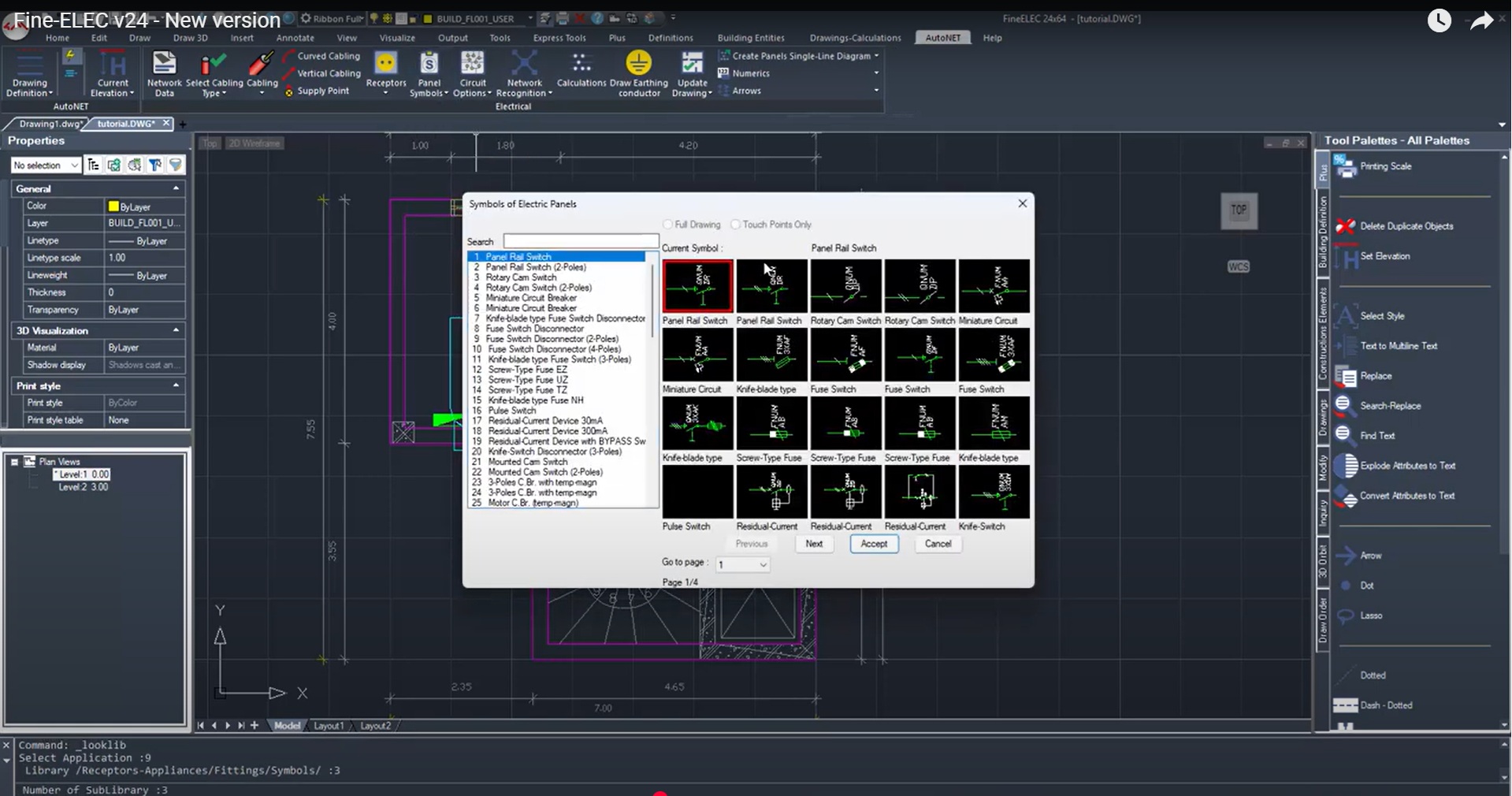The width and height of the screenshot is (1512, 796).
Task: Open the Receptors tool
Action: [386, 73]
